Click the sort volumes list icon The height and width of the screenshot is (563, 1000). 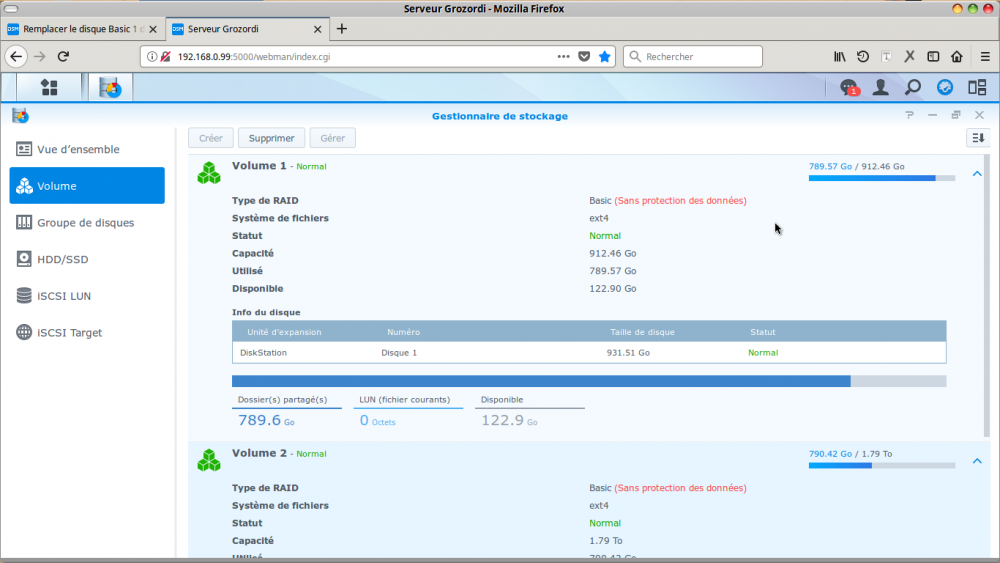[x=978, y=138]
